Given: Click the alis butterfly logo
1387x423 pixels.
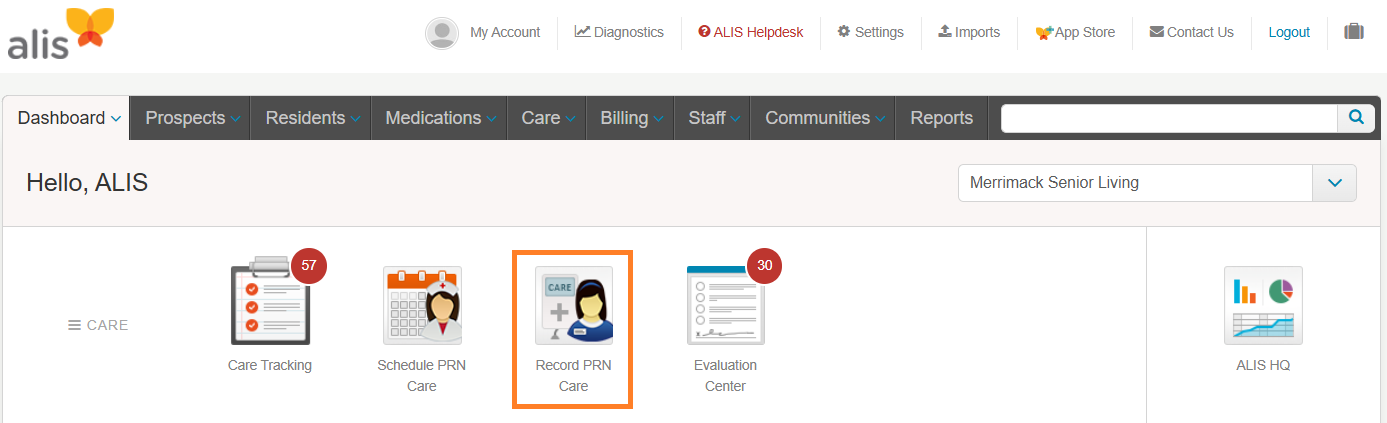Looking at the screenshot, I should click(x=60, y=33).
